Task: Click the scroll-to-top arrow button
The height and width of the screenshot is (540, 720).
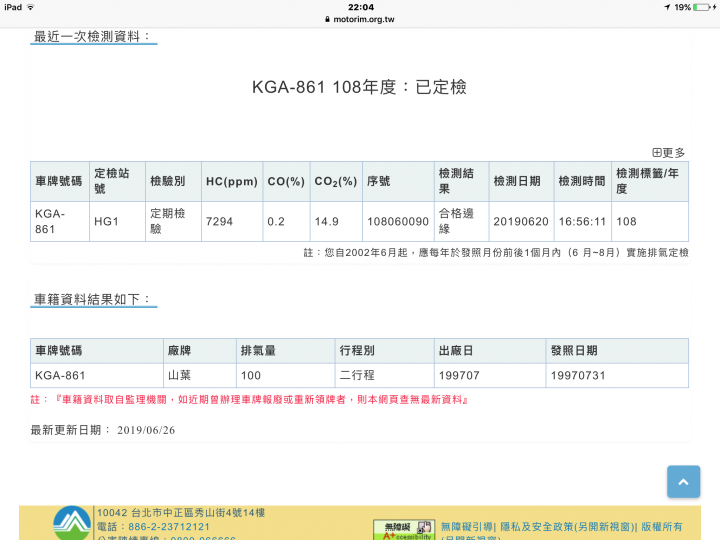Action: coord(683,482)
